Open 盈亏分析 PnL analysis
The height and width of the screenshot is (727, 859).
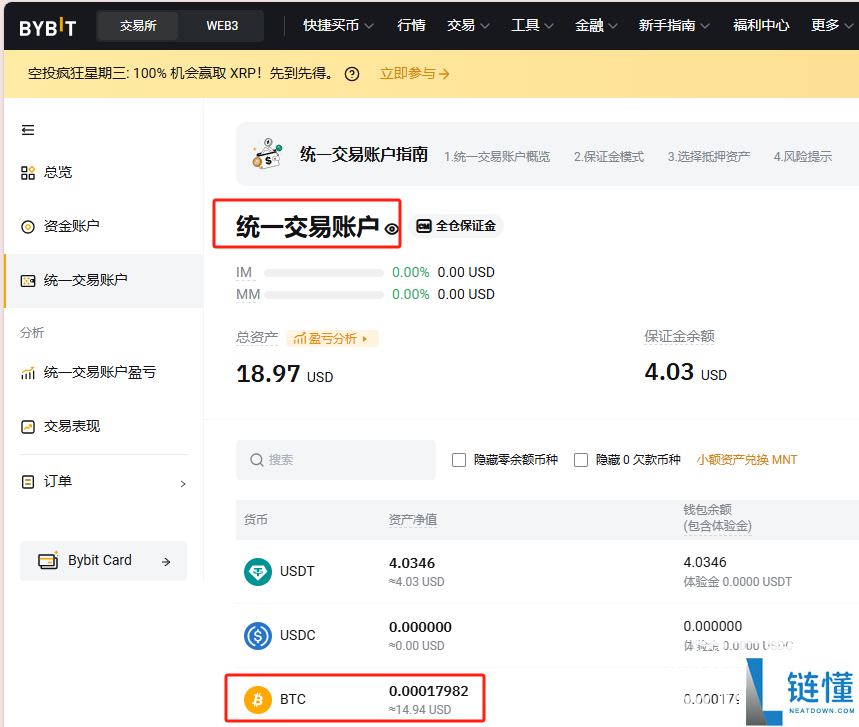[332, 339]
